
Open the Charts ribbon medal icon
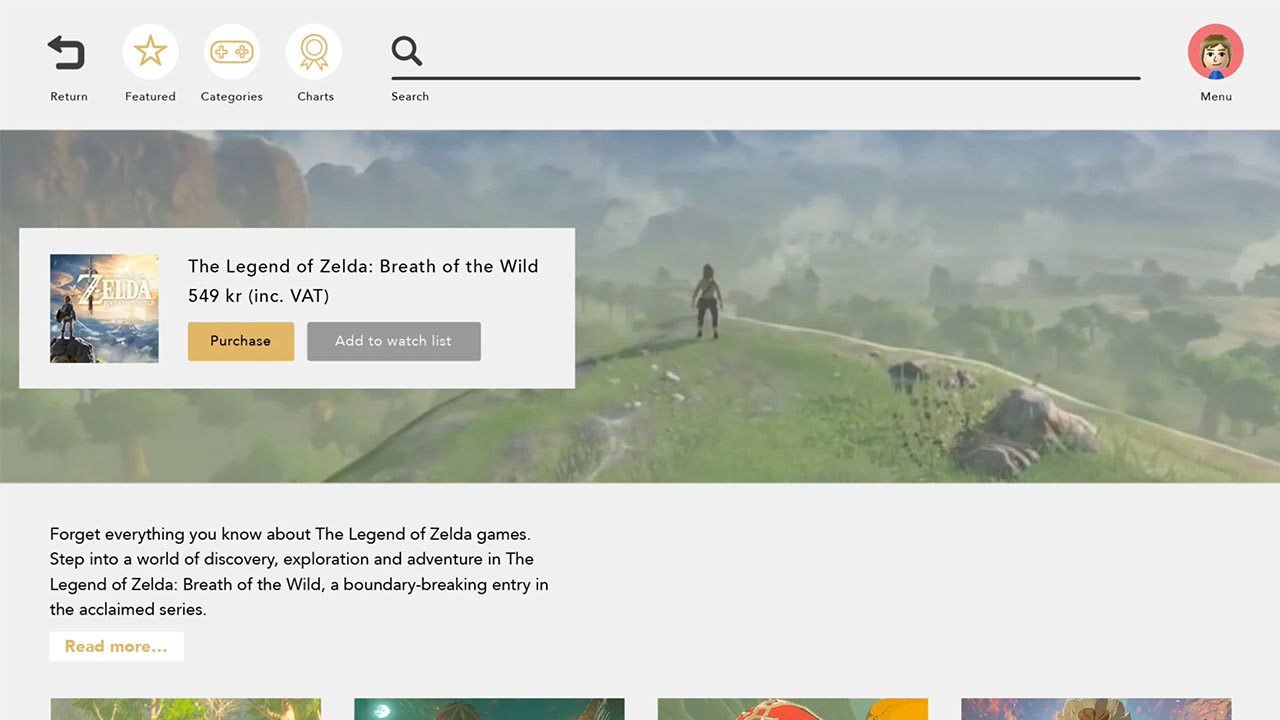point(314,51)
